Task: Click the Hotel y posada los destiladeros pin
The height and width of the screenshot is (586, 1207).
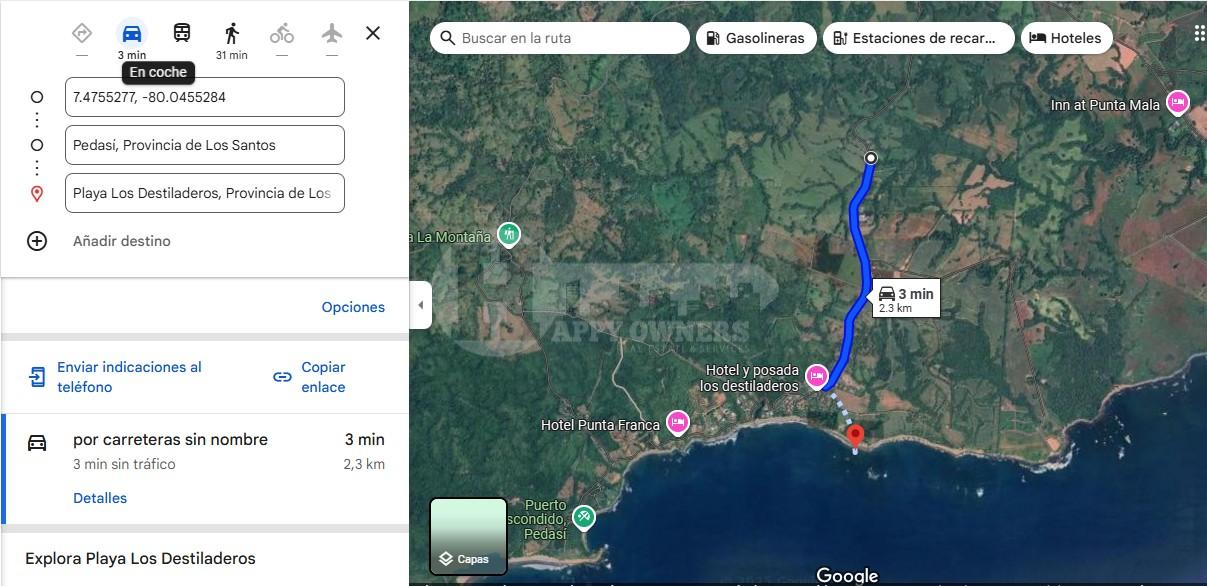Action: click(x=817, y=377)
